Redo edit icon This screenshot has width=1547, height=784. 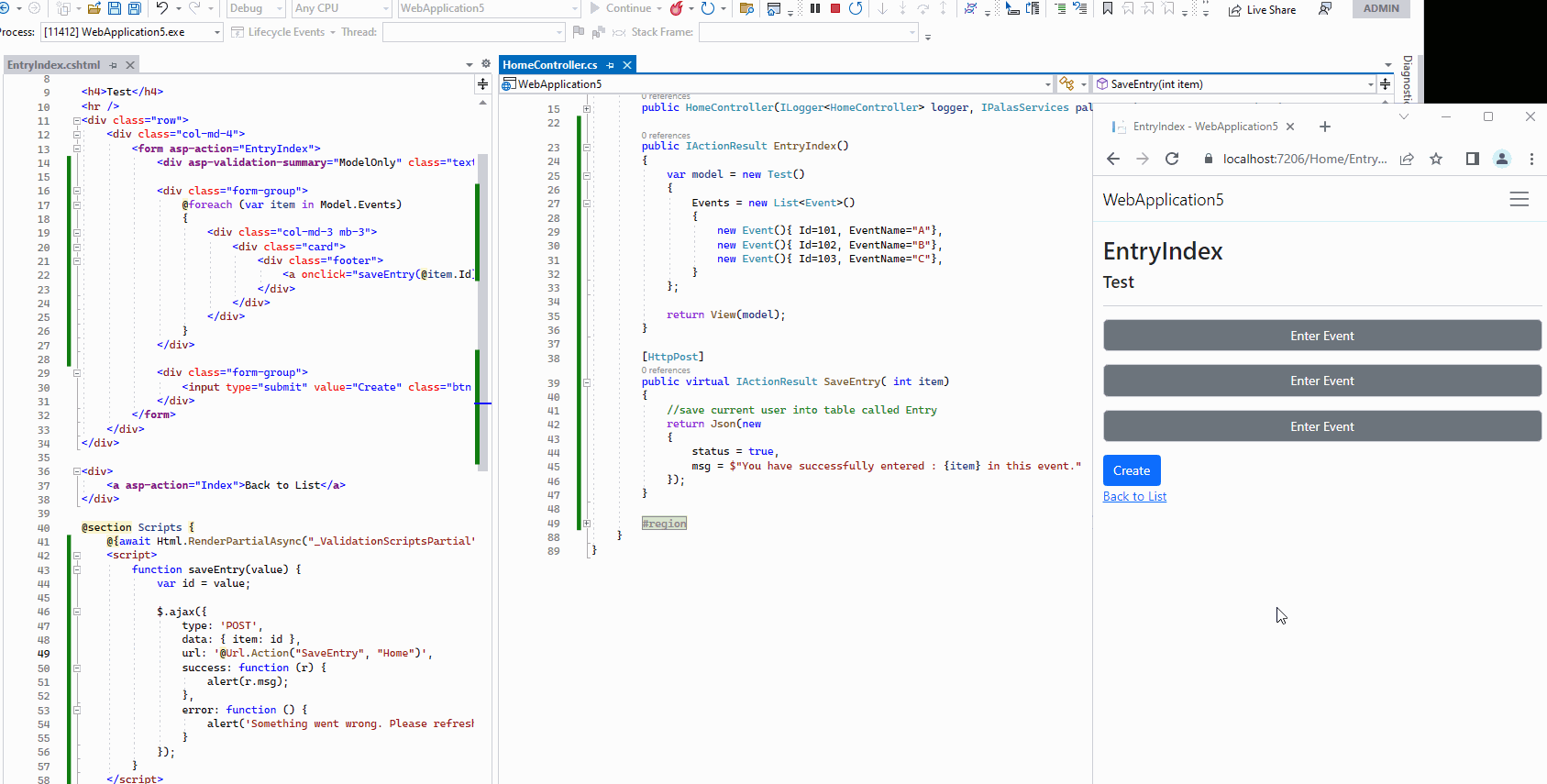coord(194,8)
